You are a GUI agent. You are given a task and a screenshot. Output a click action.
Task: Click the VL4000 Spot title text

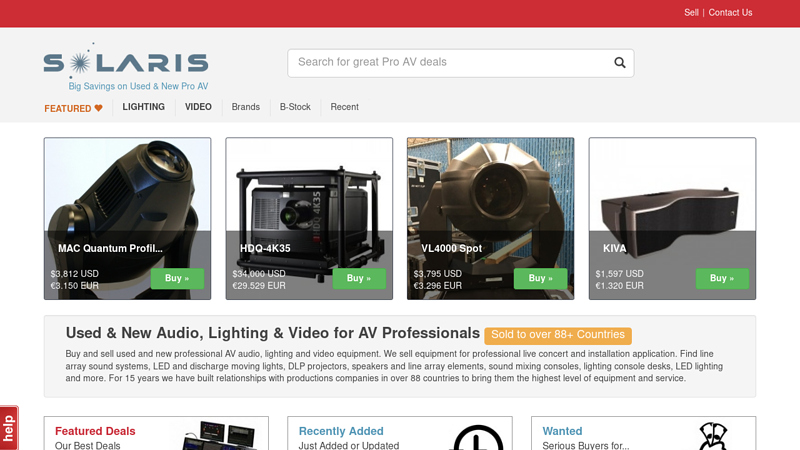point(452,248)
